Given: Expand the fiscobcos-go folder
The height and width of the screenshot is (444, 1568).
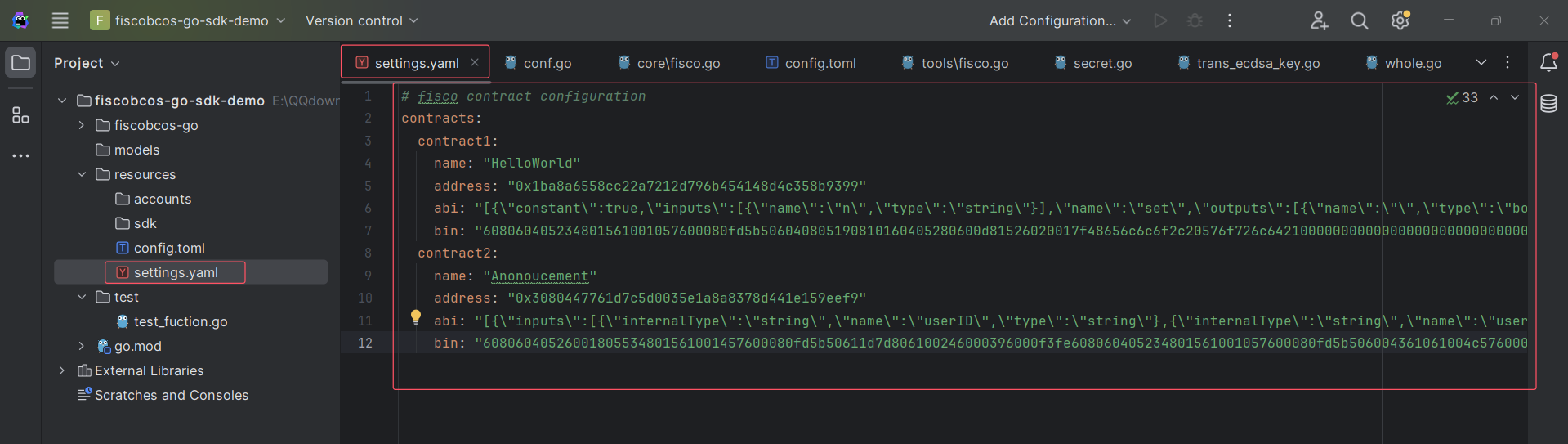Looking at the screenshot, I should tap(81, 125).
